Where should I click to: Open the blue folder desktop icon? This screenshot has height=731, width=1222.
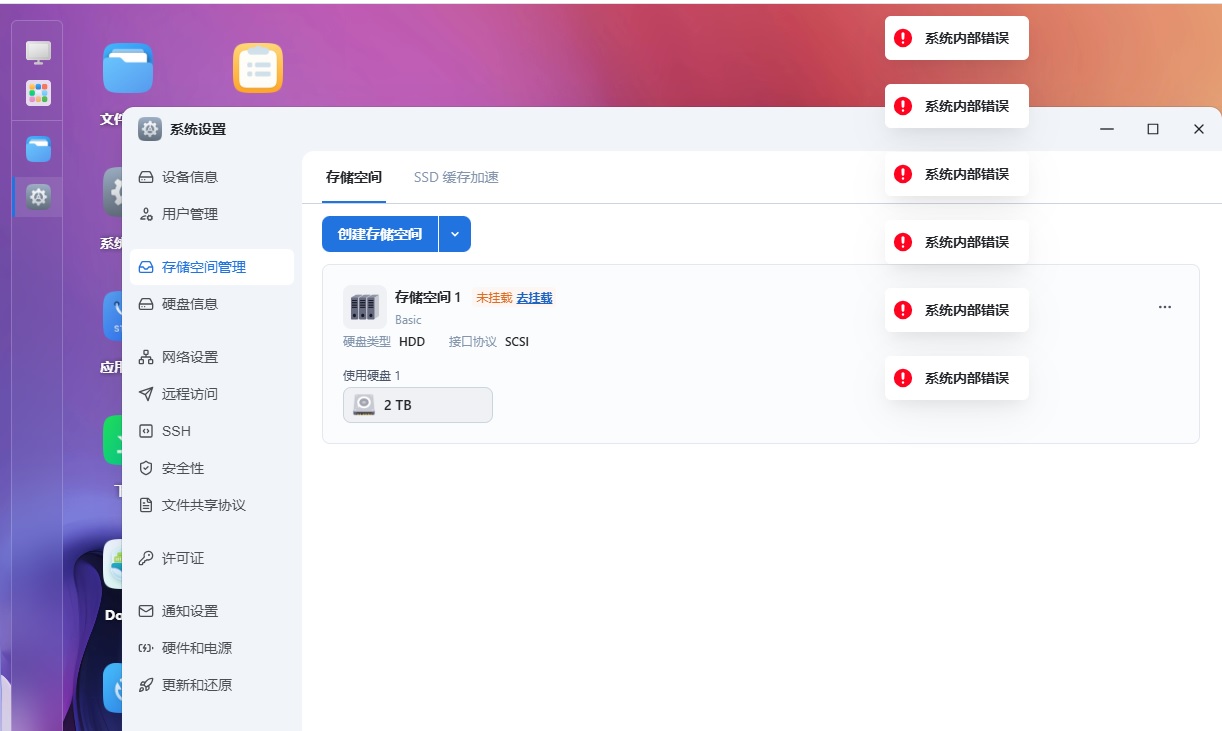pos(128,68)
